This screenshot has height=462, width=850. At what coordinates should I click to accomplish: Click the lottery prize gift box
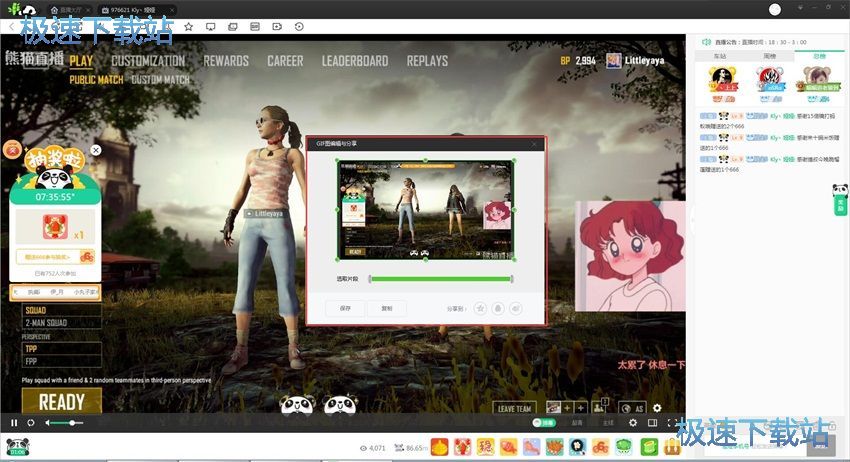point(55,227)
